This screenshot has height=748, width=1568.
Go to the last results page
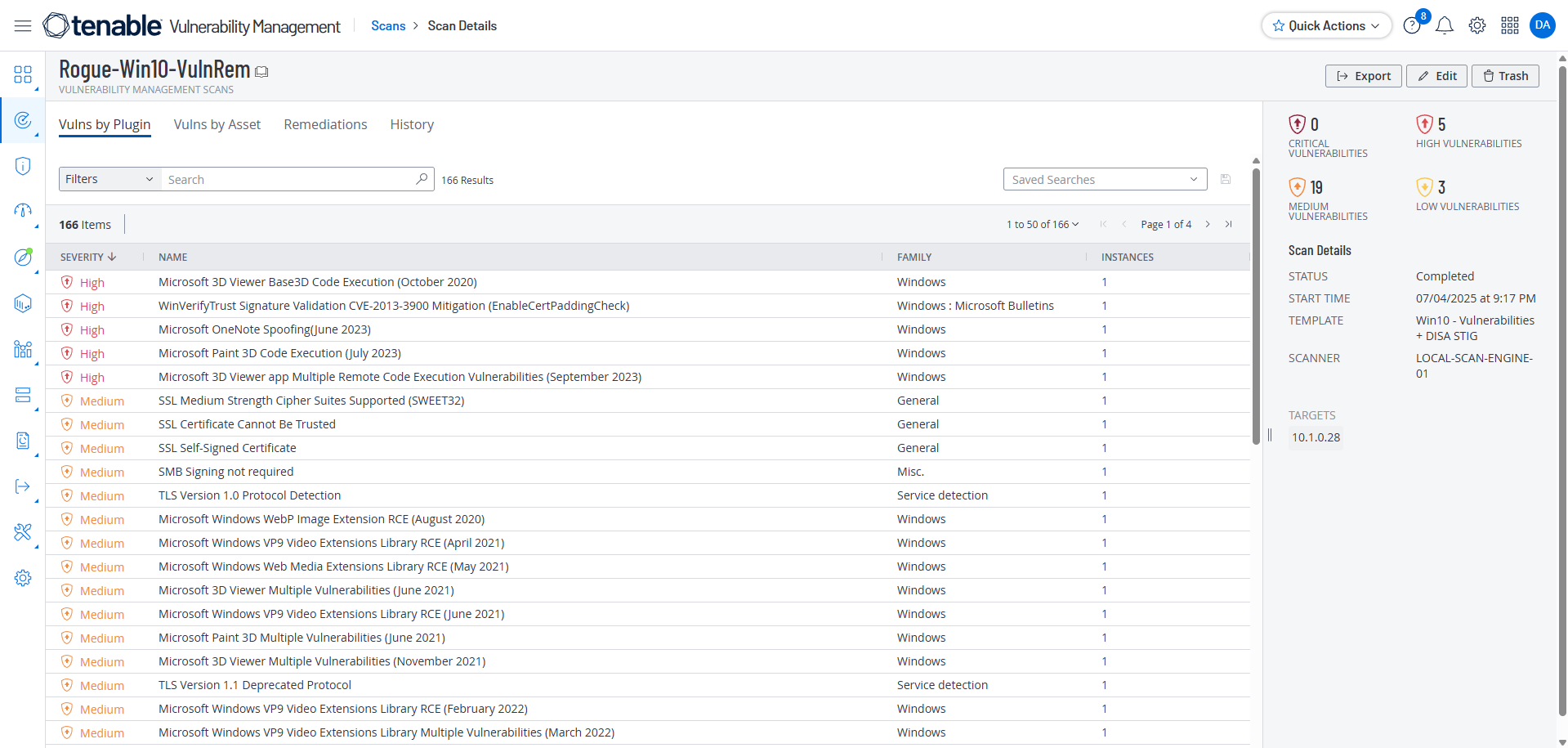click(x=1228, y=224)
